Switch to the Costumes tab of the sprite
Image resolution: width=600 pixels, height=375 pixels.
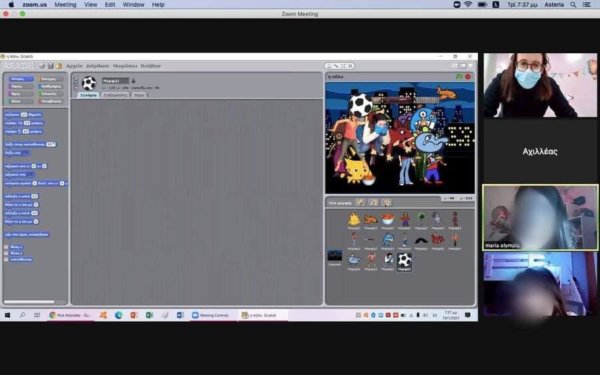pyautogui.click(x=115, y=95)
